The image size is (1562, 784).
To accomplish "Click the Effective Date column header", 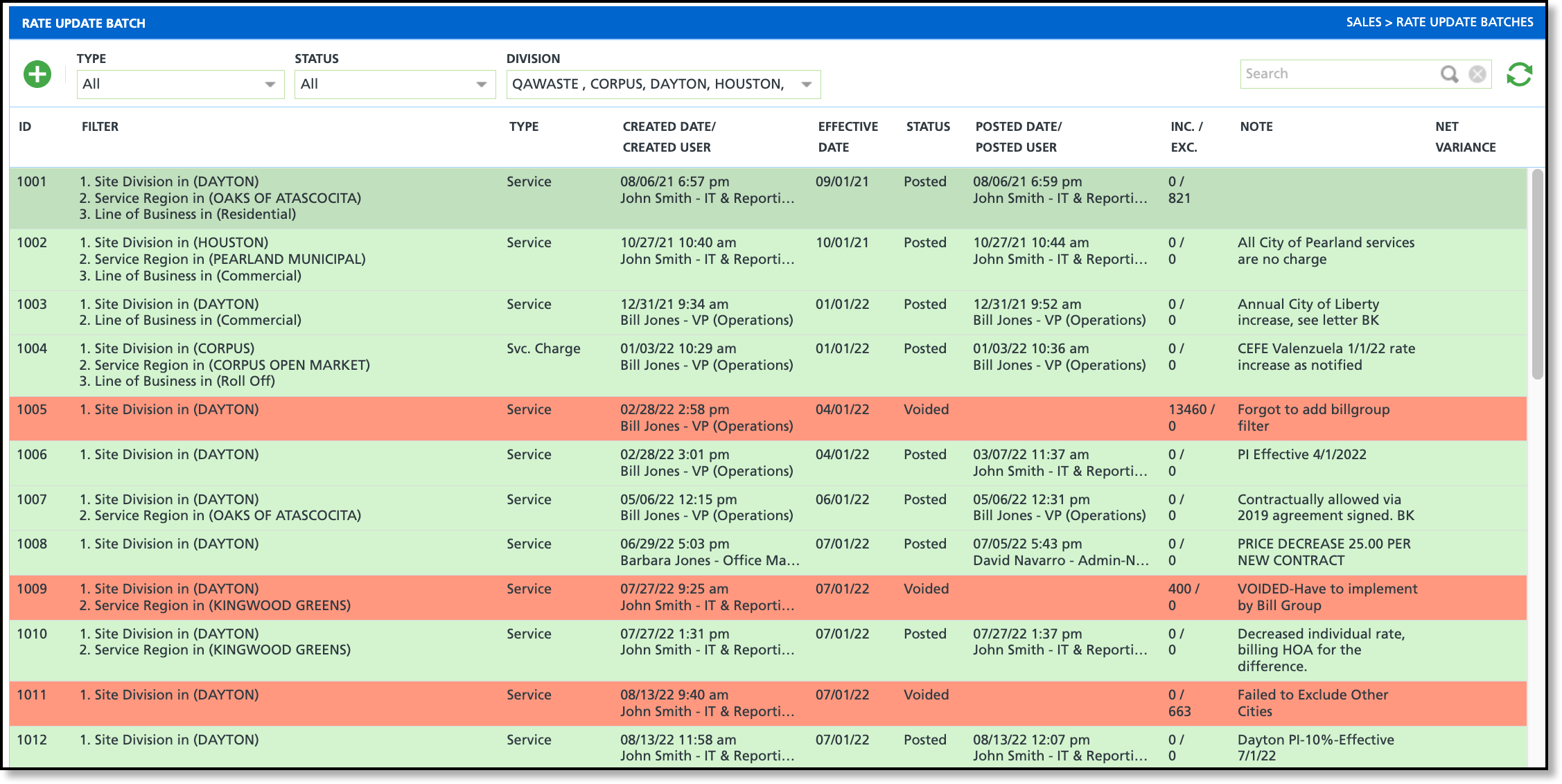I will [847, 136].
